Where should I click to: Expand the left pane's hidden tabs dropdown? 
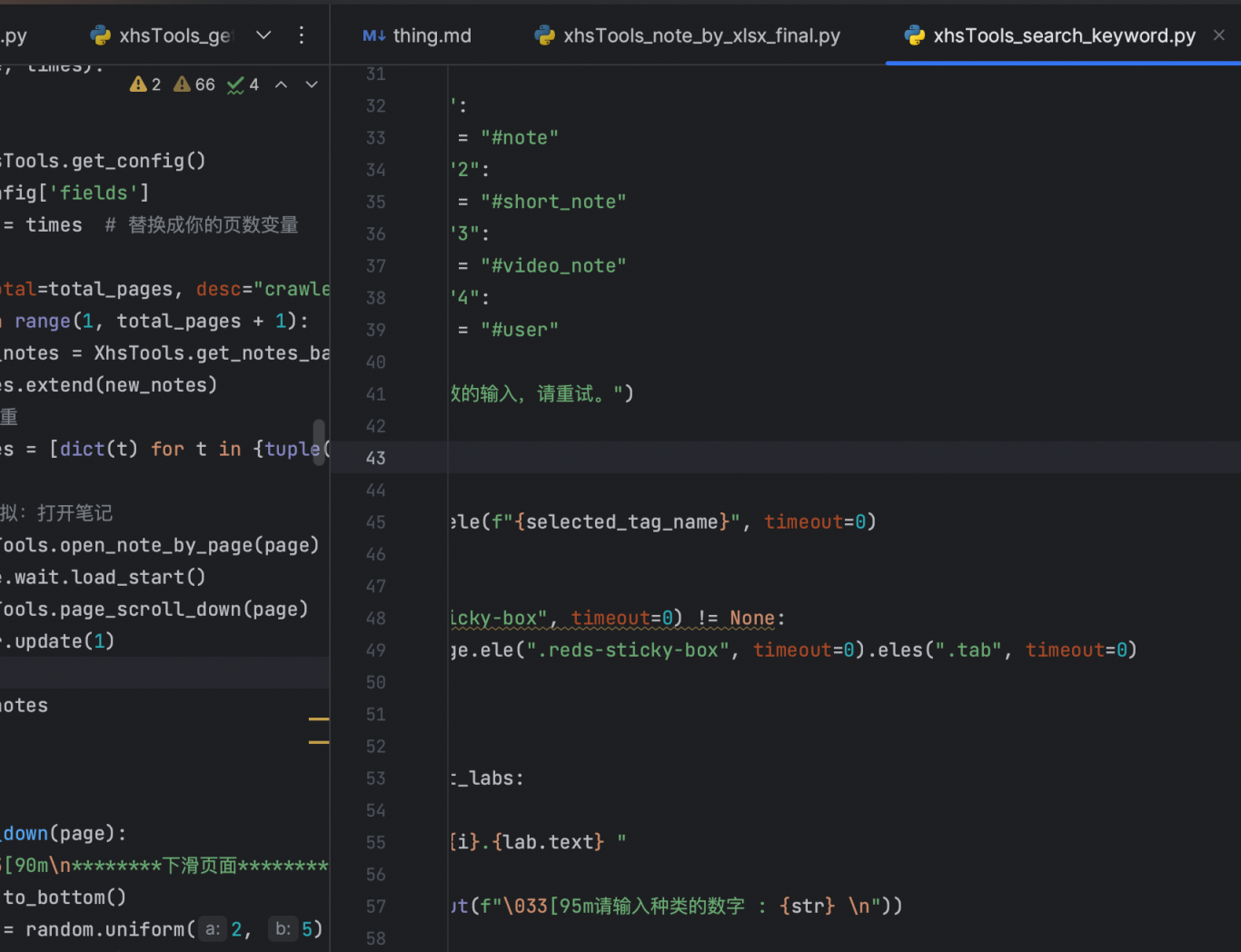(x=263, y=35)
